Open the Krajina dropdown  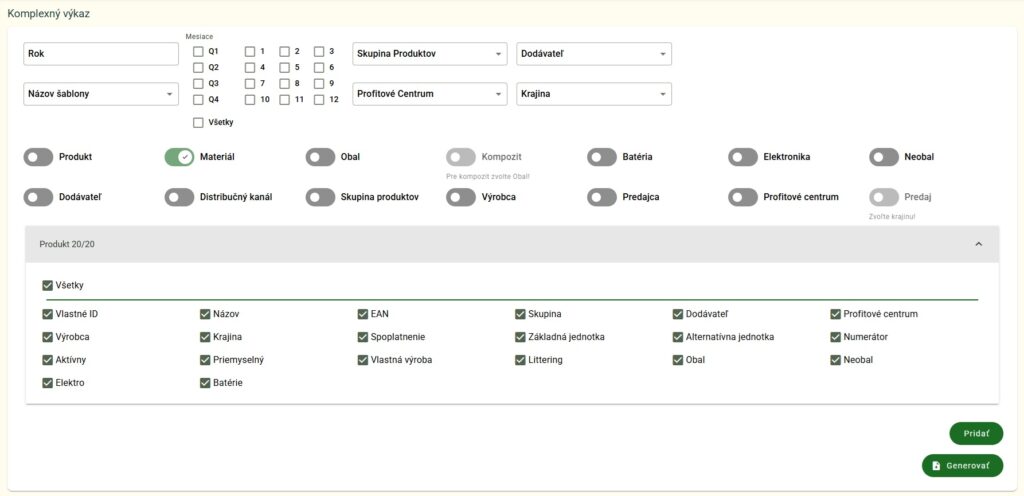[x=593, y=94]
